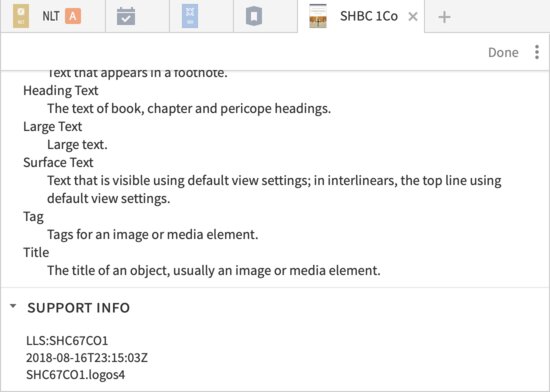Close the SHBC 1Co tab
Screen dimensions: 550x392
click(413, 16)
